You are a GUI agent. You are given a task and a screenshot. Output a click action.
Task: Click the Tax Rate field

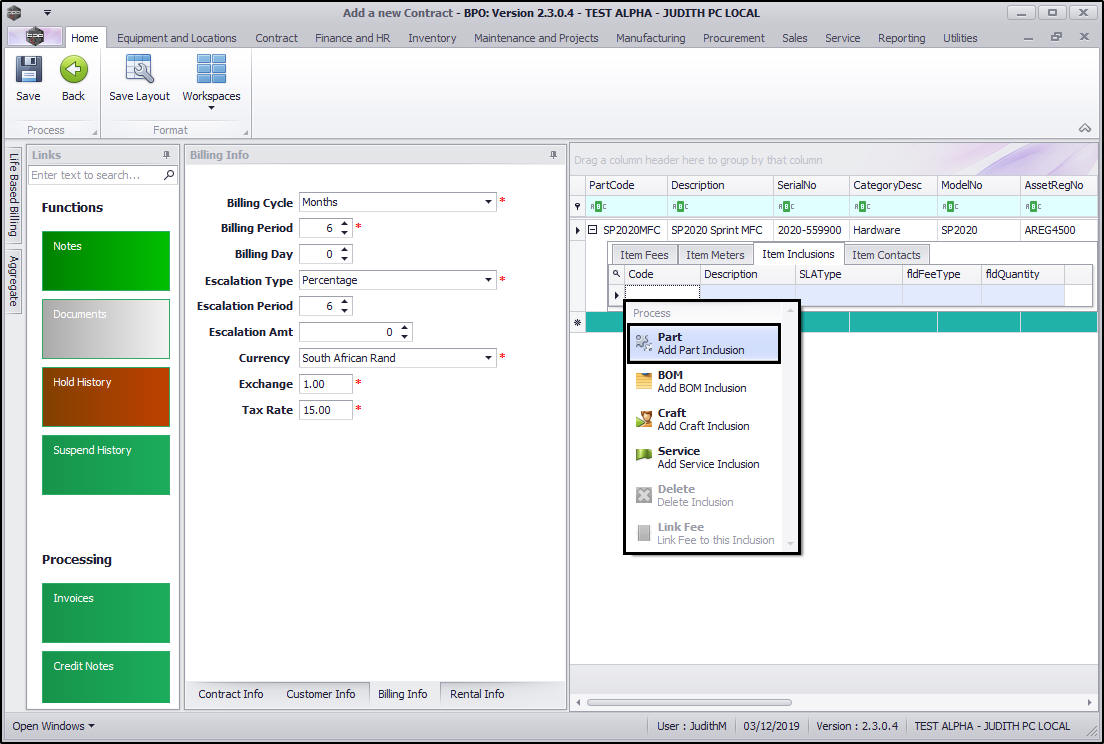[x=325, y=410]
